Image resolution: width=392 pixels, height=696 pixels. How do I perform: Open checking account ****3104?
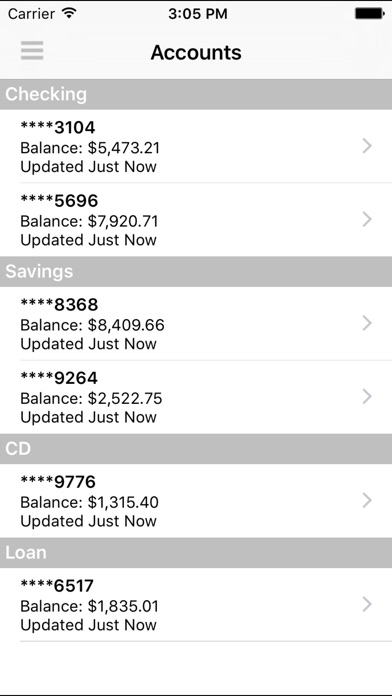(196, 146)
